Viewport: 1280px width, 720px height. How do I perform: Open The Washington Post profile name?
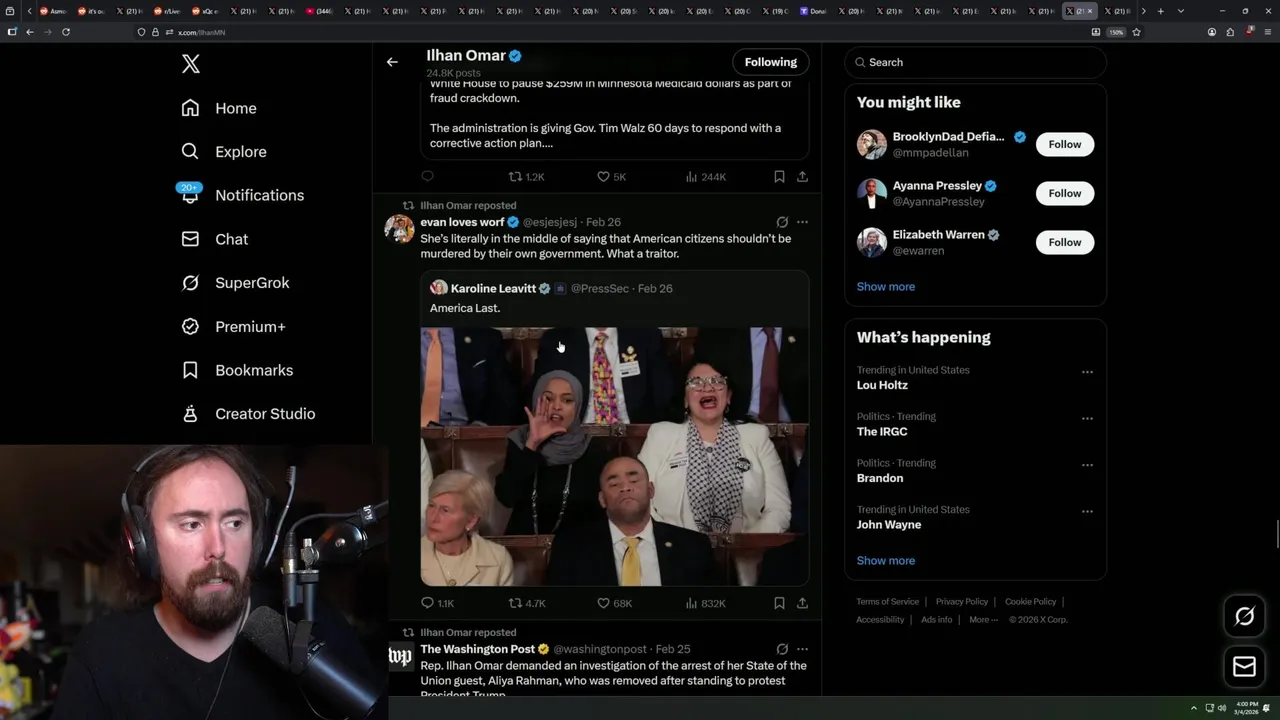click(478, 649)
